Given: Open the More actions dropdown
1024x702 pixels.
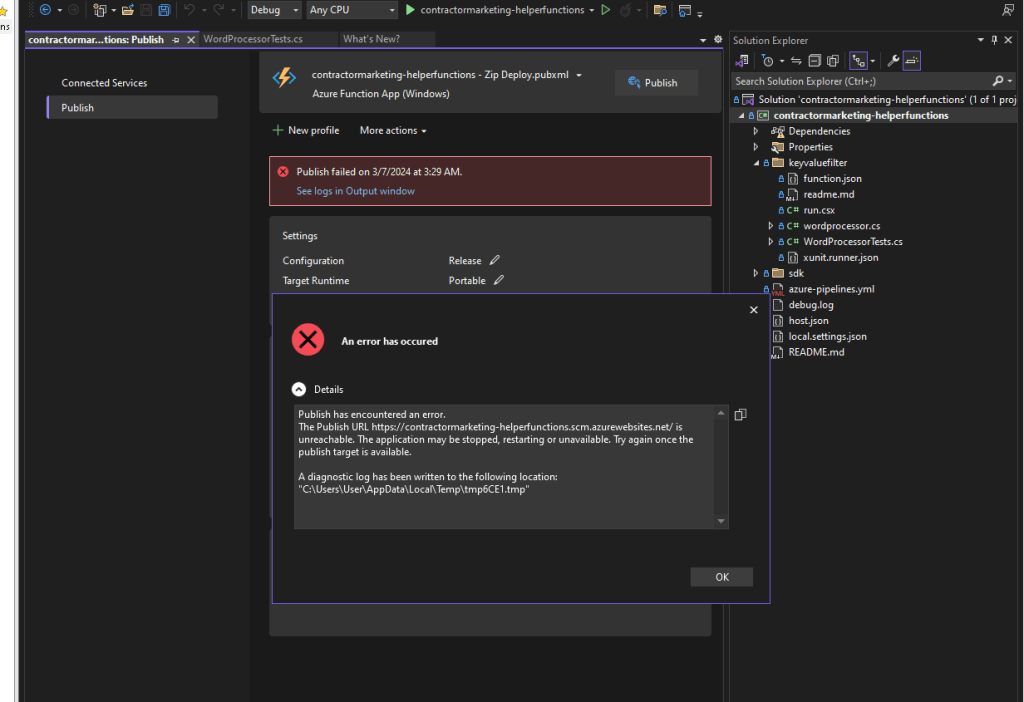Looking at the screenshot, I should 392,131.
